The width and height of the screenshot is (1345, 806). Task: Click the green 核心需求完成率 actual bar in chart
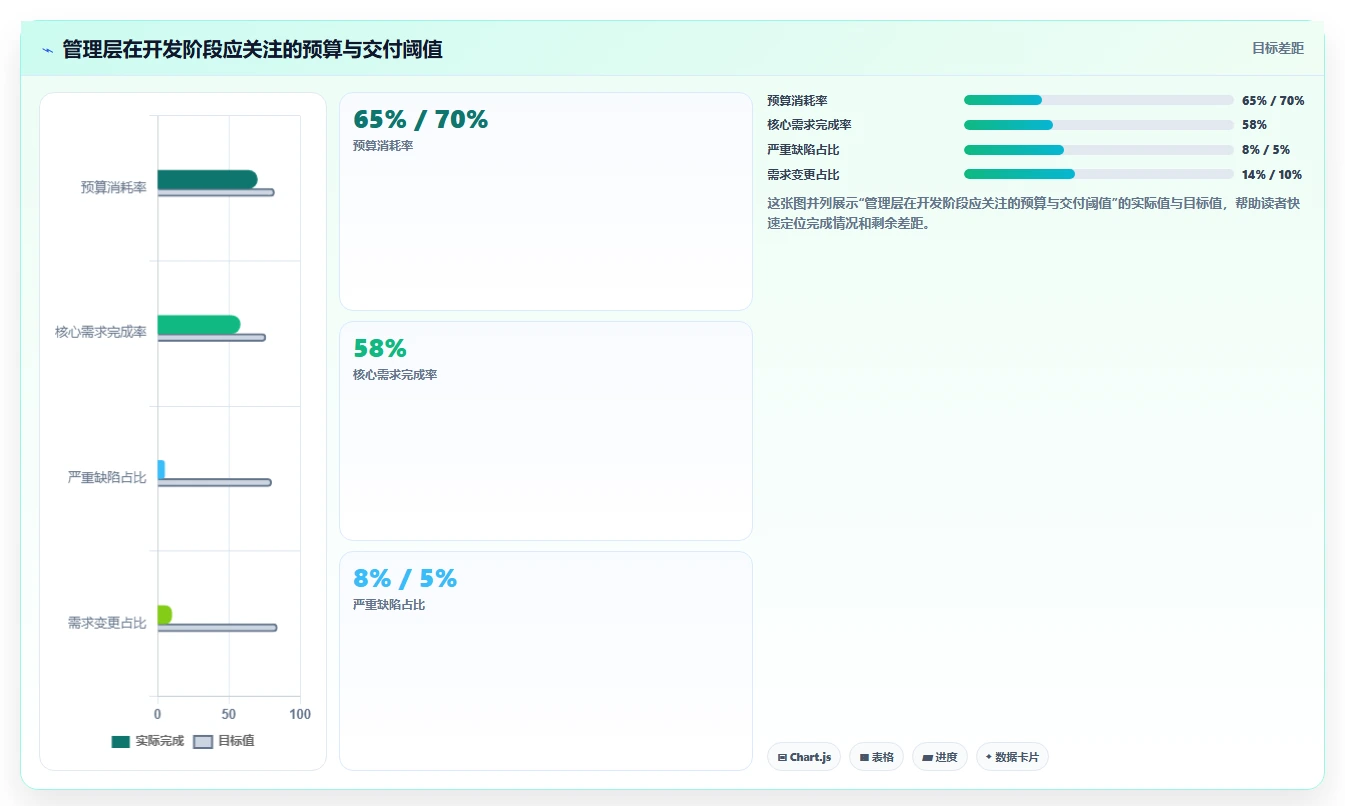[x=198, y=324]
